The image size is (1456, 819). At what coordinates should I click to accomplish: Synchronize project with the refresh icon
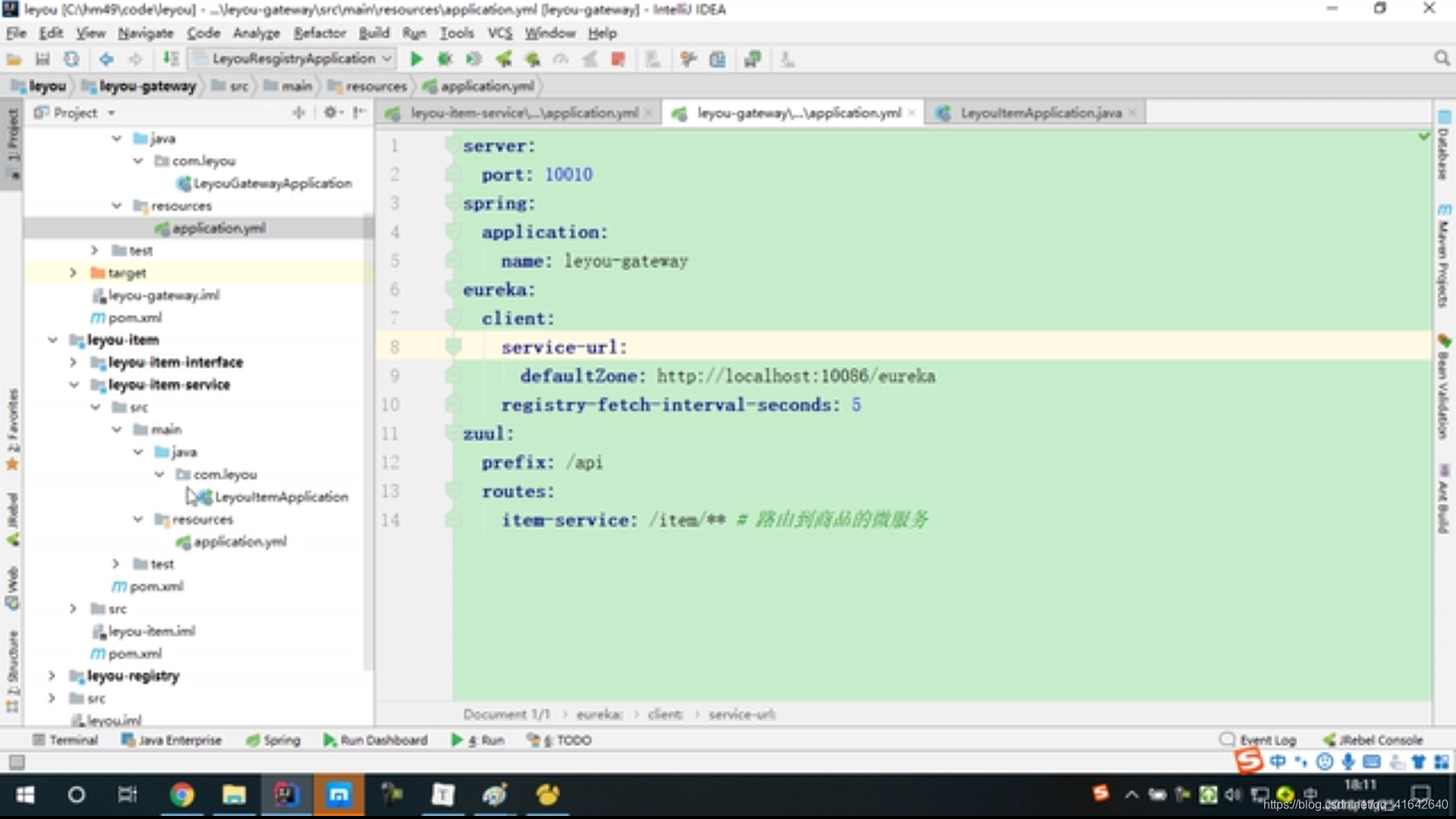[71, 59]
